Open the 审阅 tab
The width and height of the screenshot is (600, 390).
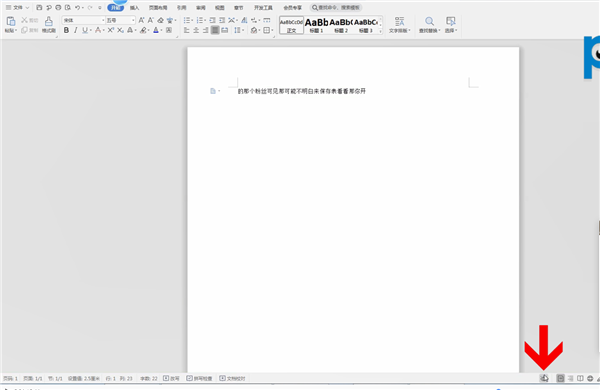coord(201,8)
